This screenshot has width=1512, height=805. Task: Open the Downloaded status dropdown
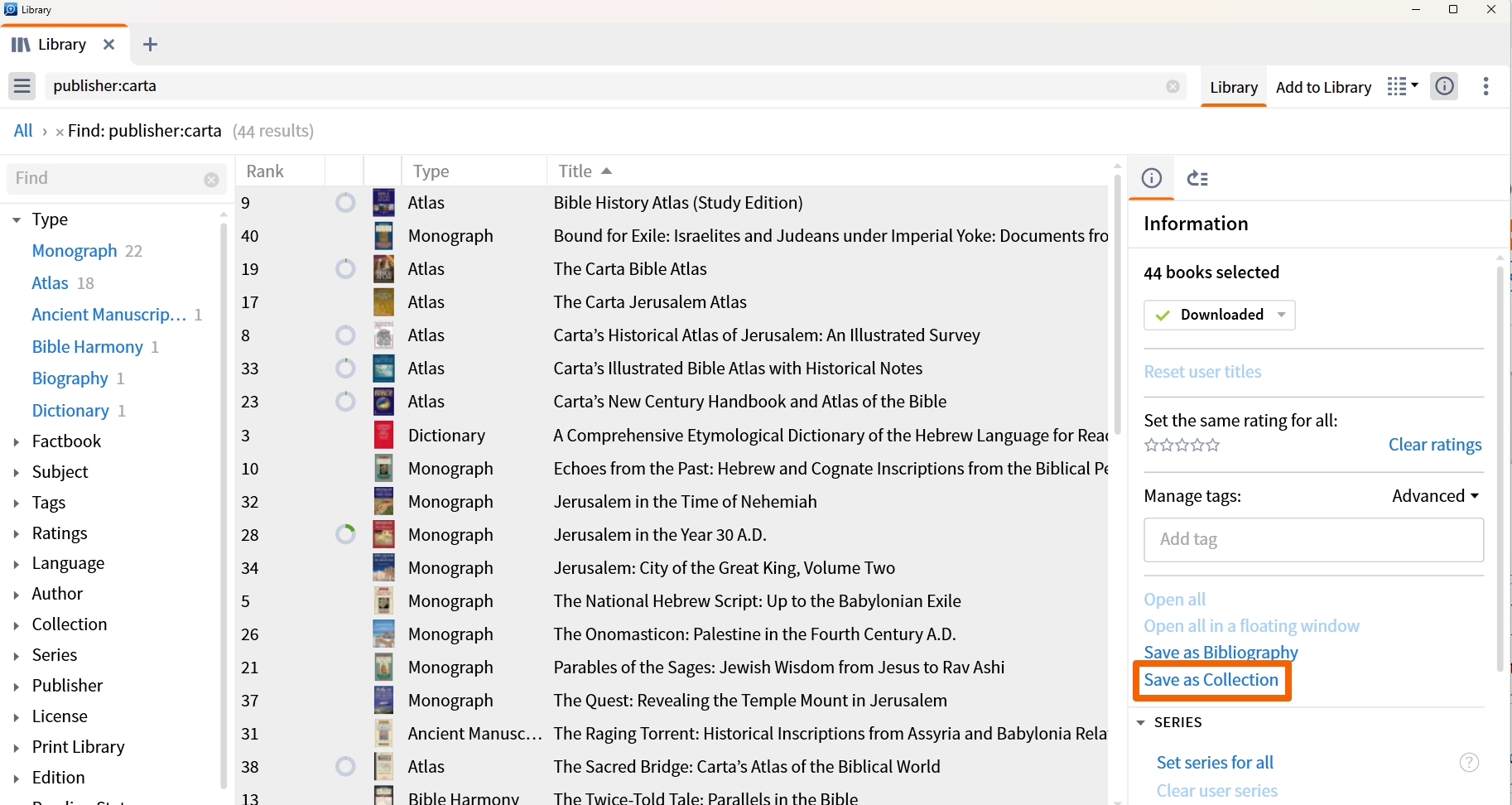[1219, 315]
